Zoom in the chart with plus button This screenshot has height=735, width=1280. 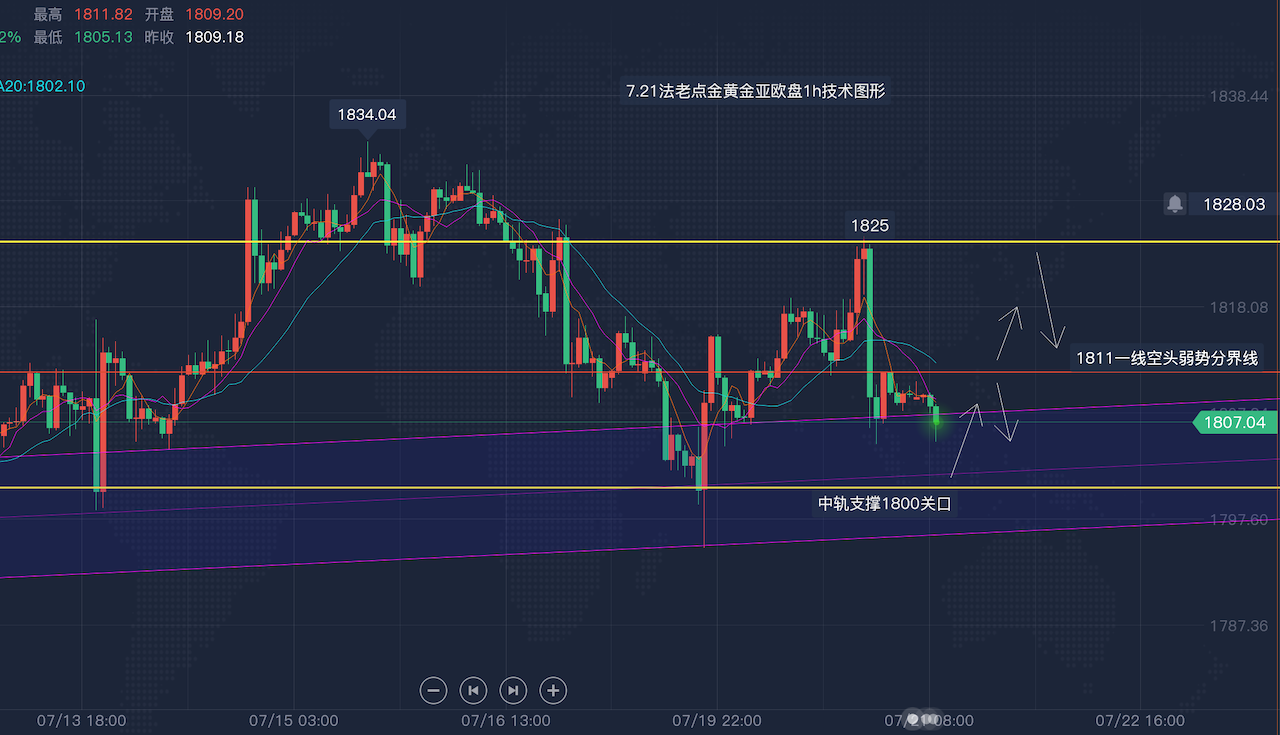tap(553, 690)
